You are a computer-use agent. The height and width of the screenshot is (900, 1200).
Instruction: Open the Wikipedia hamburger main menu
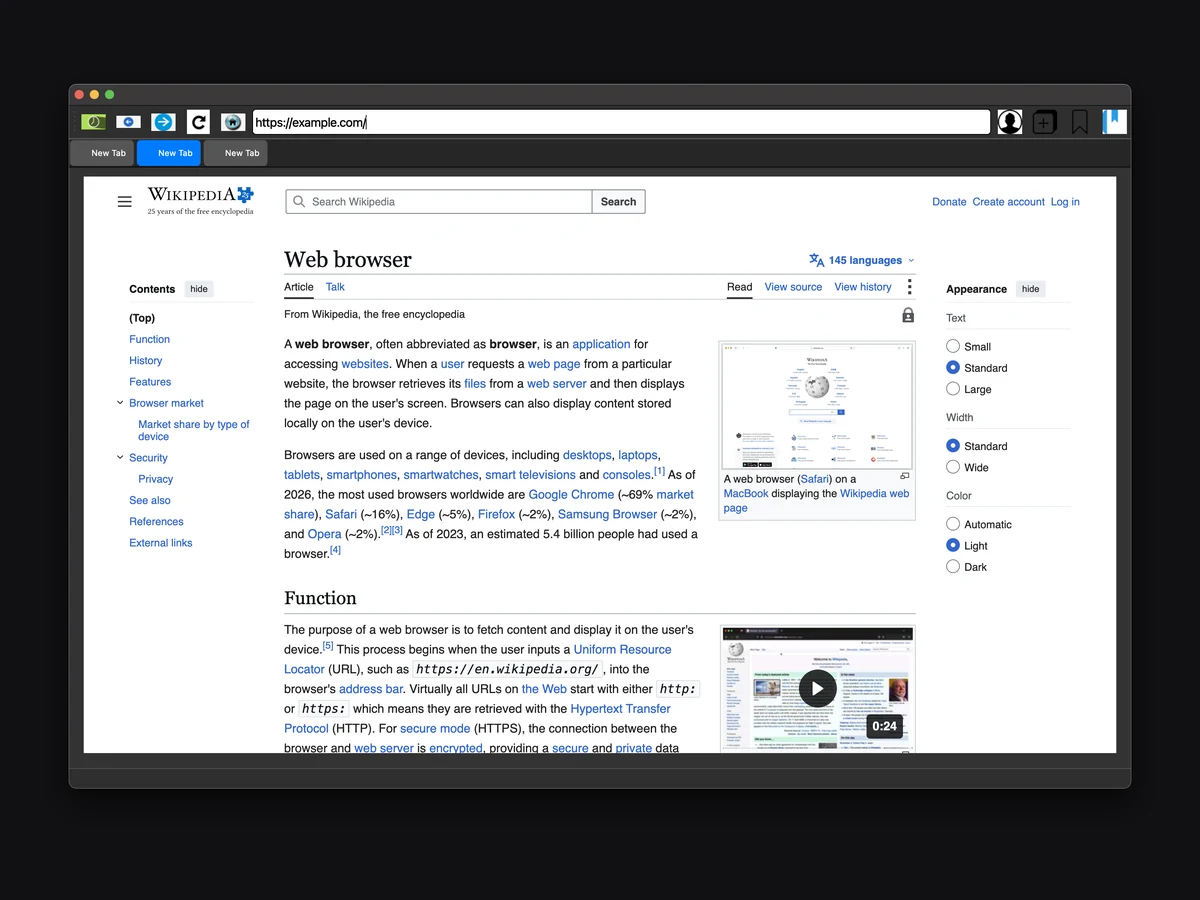(x=125, y=202)
